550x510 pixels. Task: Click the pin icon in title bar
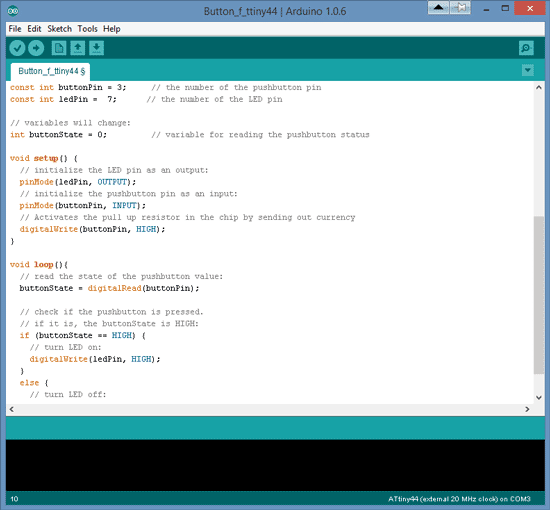[x=460, y=8]
